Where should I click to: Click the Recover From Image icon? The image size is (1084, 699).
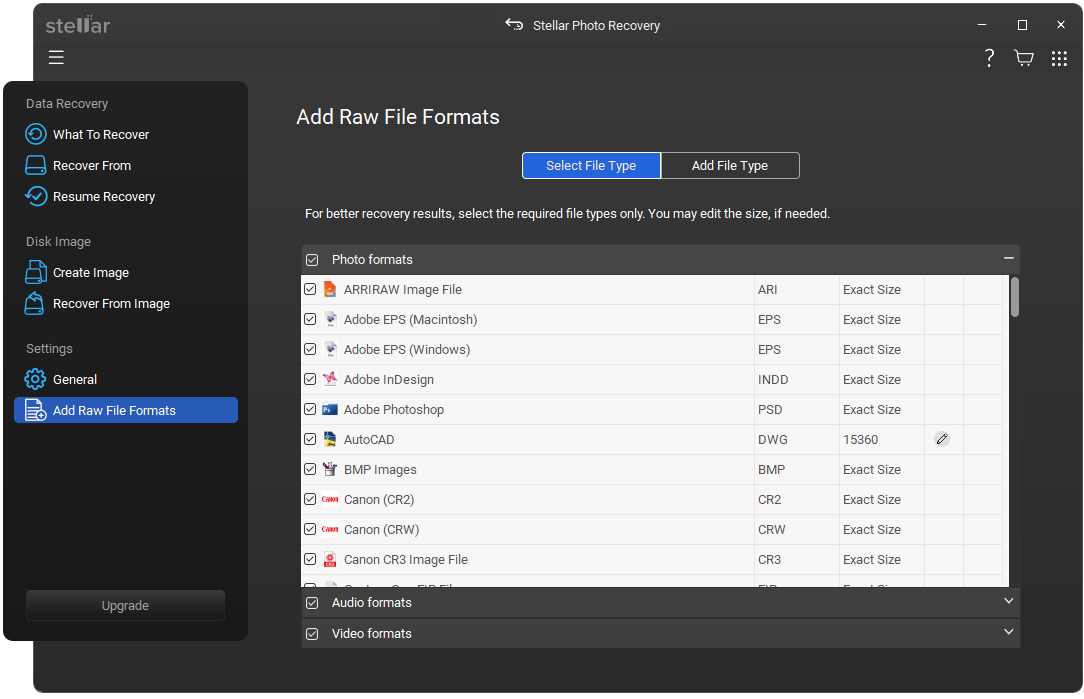click(35, 304)
